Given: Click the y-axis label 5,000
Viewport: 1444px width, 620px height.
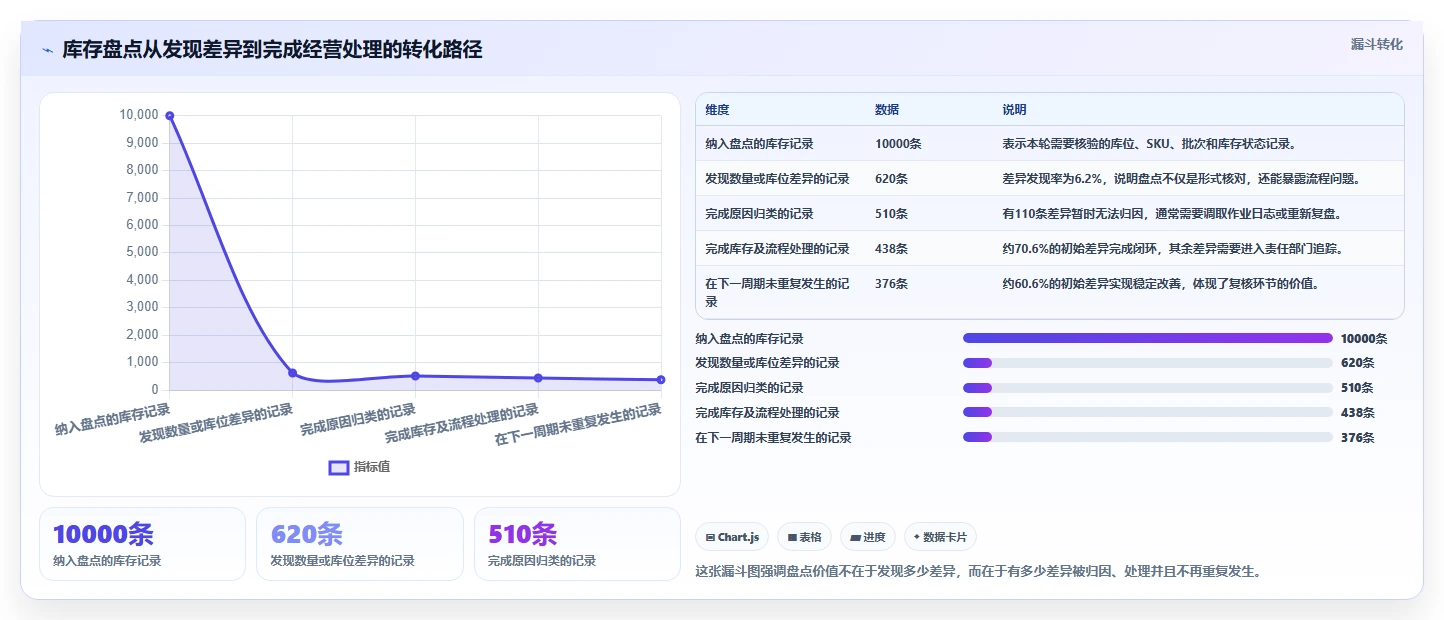Looking at the screenshot, I should 142,252.
